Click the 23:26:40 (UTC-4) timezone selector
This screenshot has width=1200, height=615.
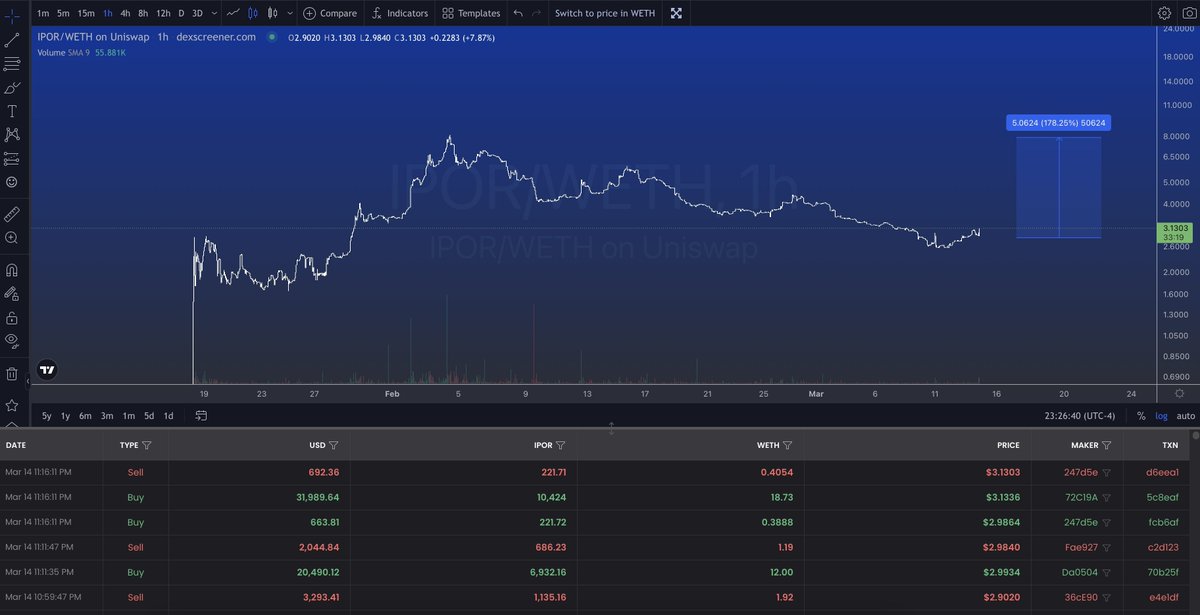point(1080,415)
